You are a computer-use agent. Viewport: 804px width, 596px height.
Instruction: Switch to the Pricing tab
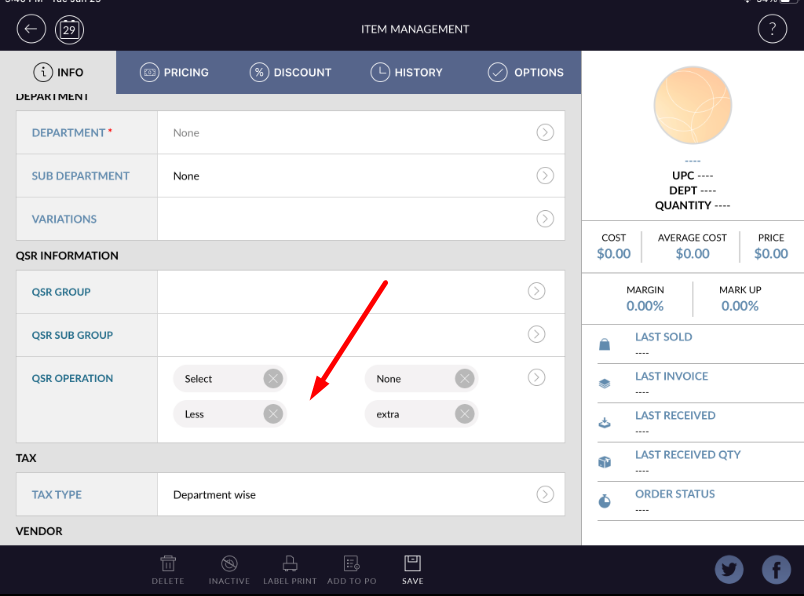tap(175, 72)
